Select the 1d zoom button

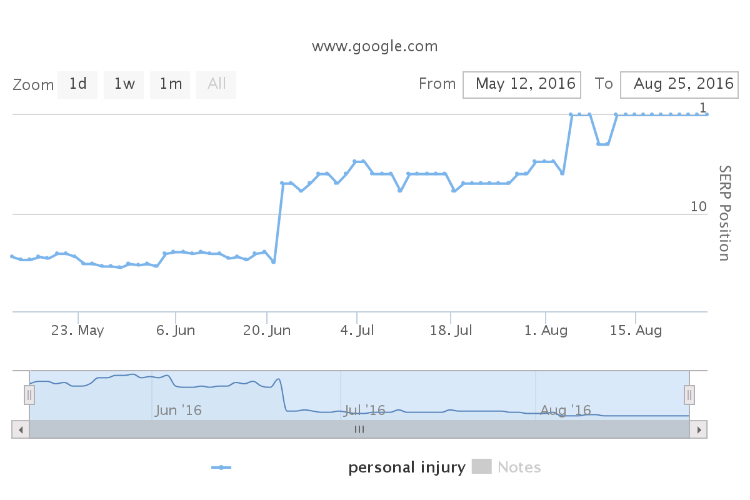pos(77,85)
